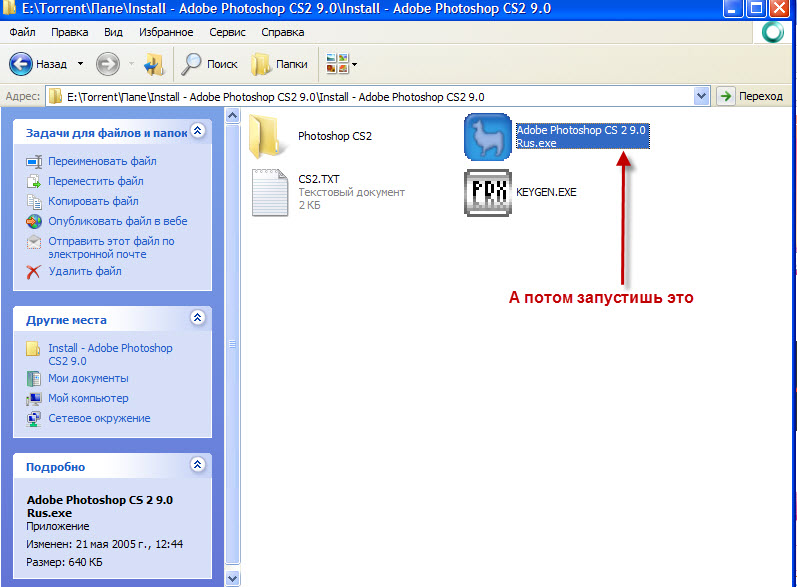Click the copy file icon
The height and width of the screenshot is (587, 797).
[34, 202]
